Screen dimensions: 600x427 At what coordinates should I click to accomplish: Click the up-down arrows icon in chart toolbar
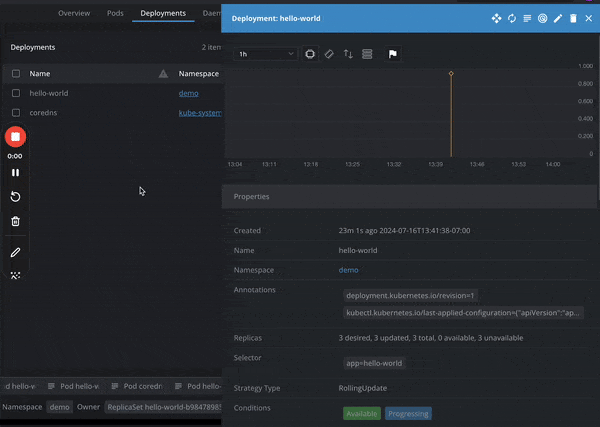[348, 54]
